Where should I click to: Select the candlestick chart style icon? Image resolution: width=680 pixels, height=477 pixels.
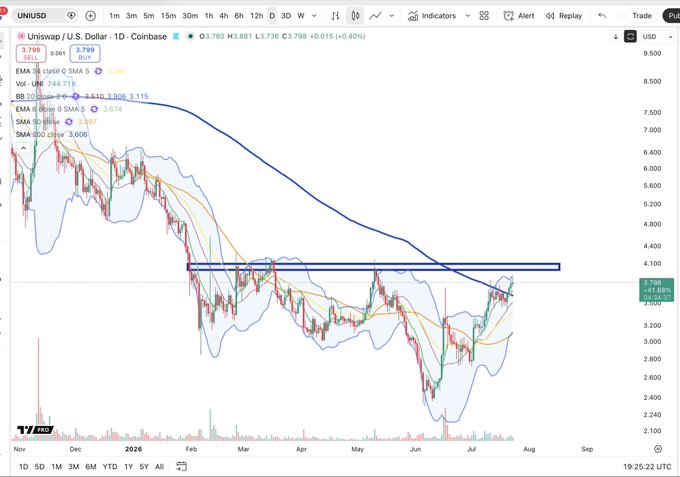point(355,16)
